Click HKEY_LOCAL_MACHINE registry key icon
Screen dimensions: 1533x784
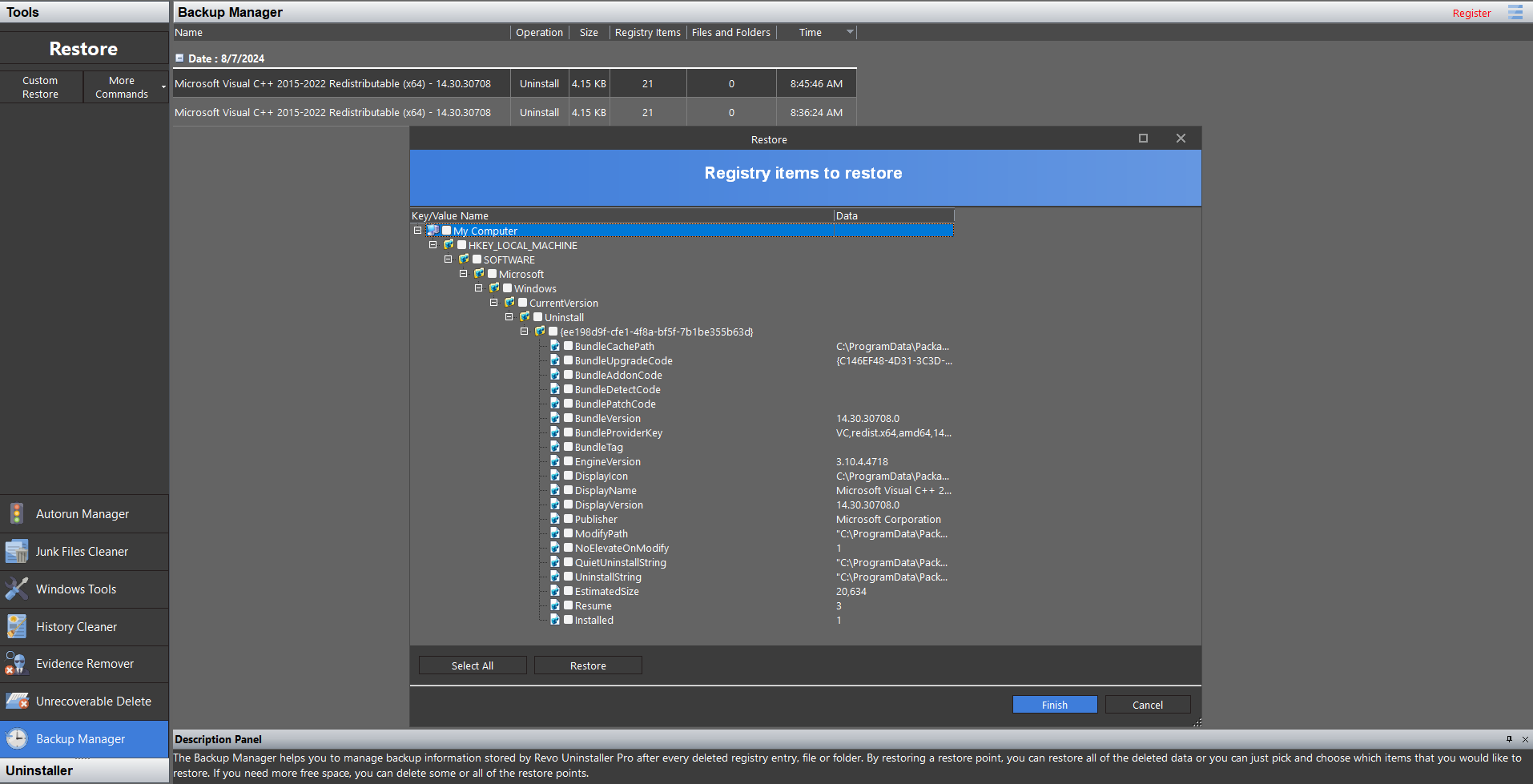[x=449, y=245]
